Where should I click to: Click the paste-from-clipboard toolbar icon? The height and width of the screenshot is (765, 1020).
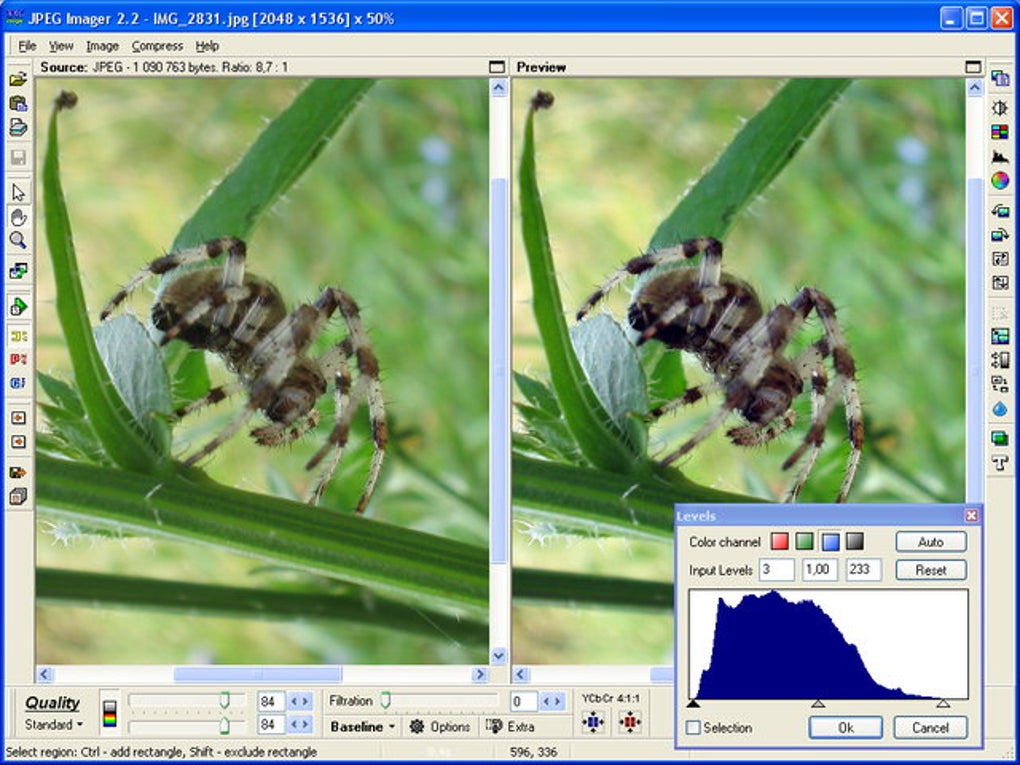click(x=18, y=103)
